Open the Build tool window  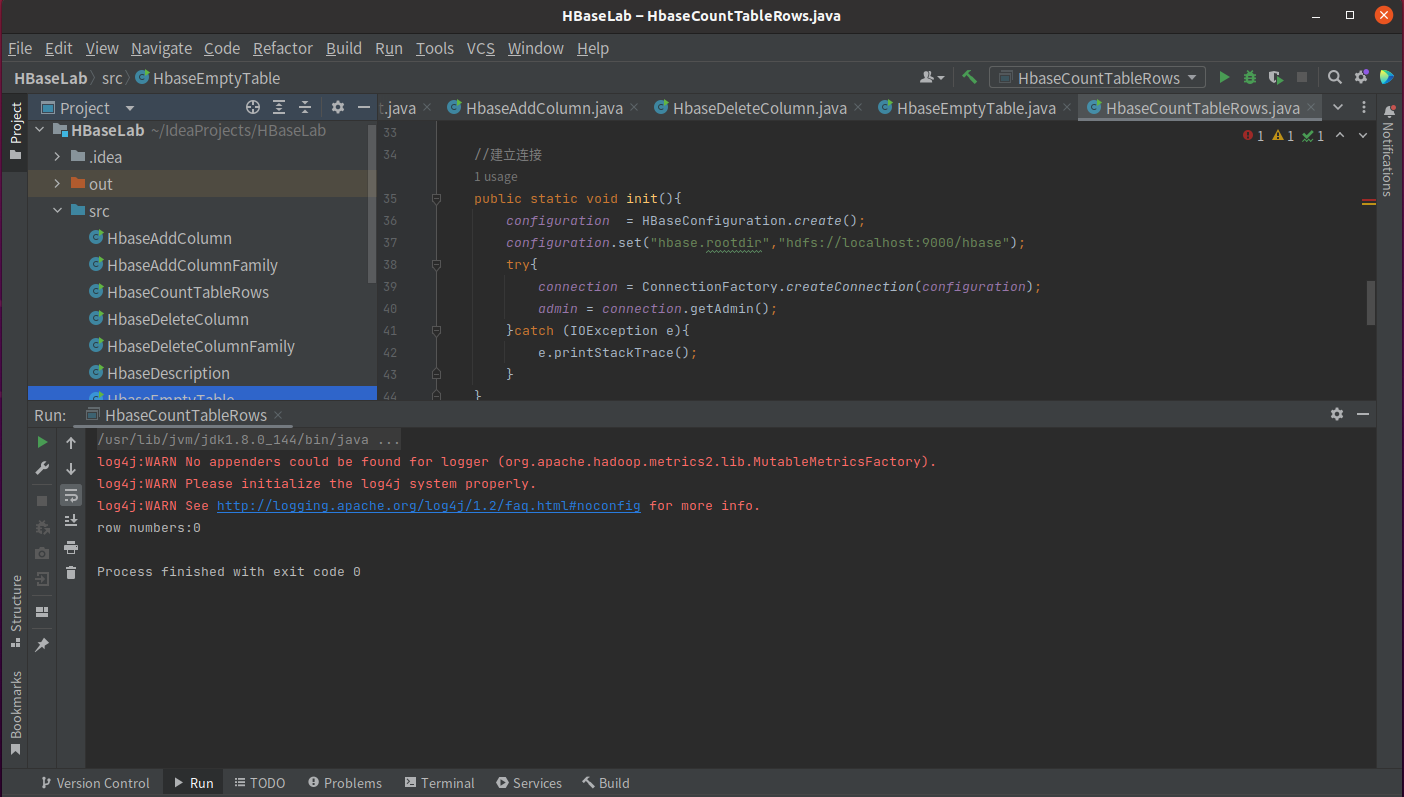click(606, 783)
